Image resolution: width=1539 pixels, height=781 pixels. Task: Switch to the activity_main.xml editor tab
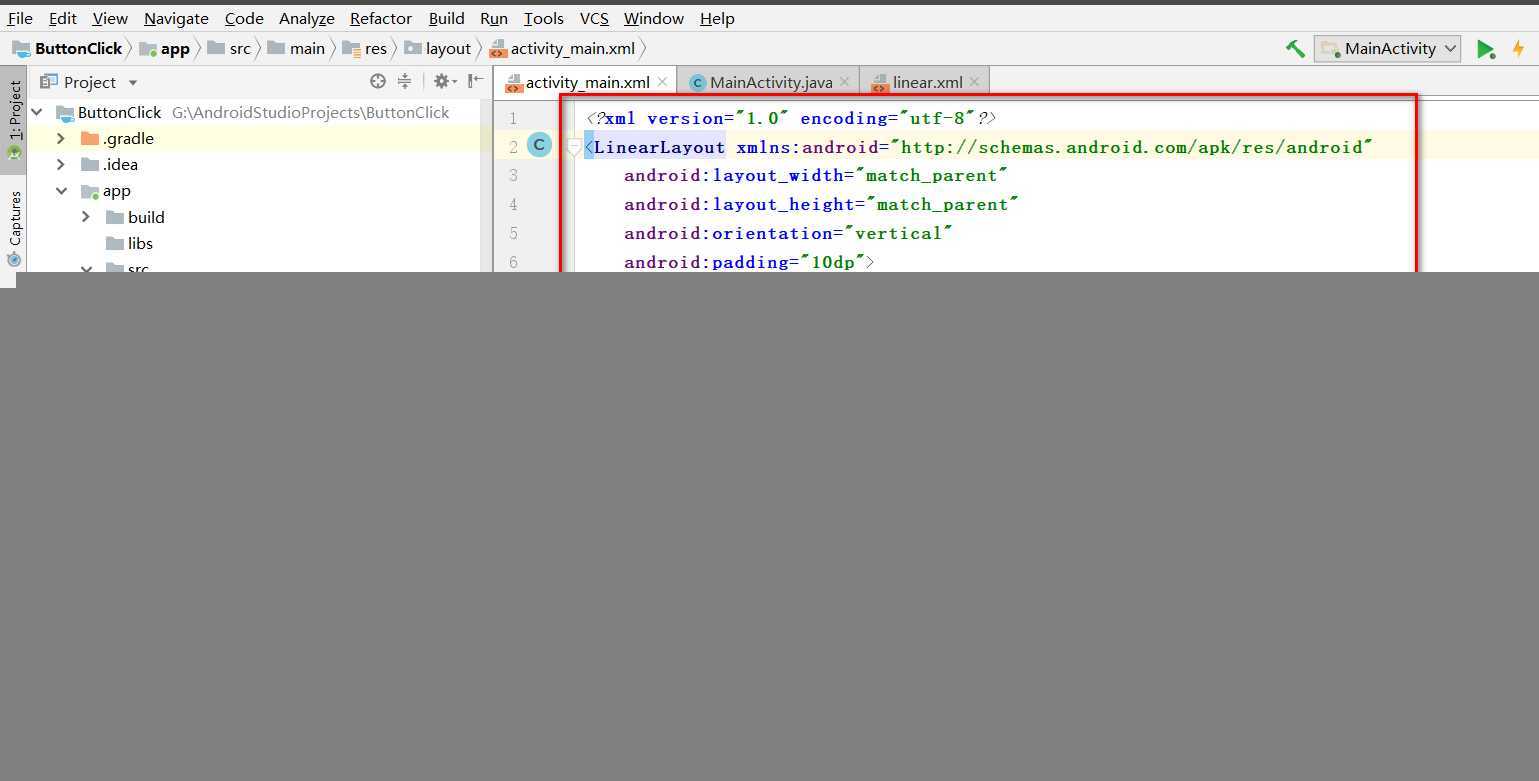pyautogui.click(x=588, y=82)
